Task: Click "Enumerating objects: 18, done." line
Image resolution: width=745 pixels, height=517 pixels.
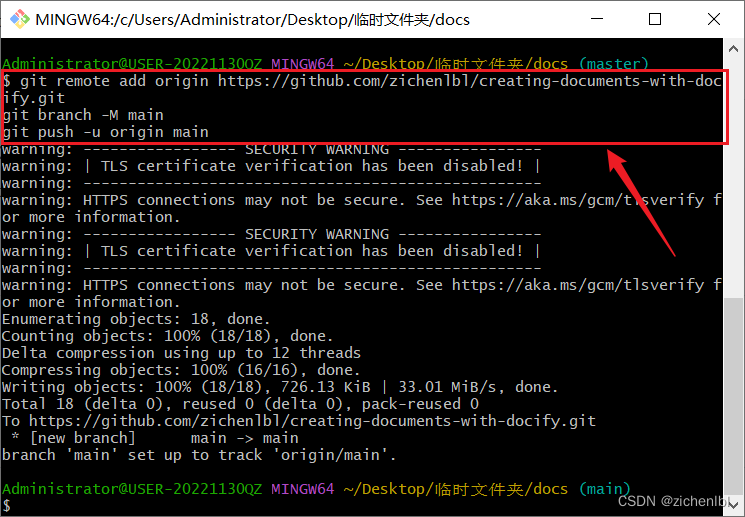Action: point(136,319)
